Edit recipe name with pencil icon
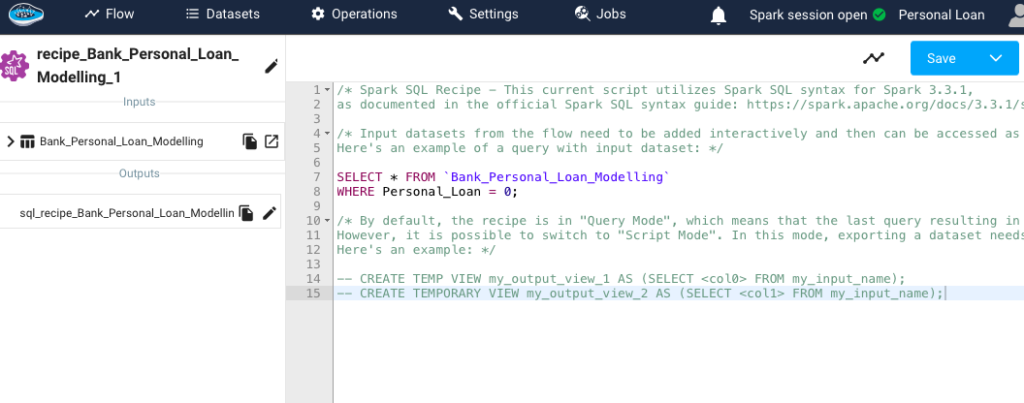1024x403 pixels. tap(271, 66)
